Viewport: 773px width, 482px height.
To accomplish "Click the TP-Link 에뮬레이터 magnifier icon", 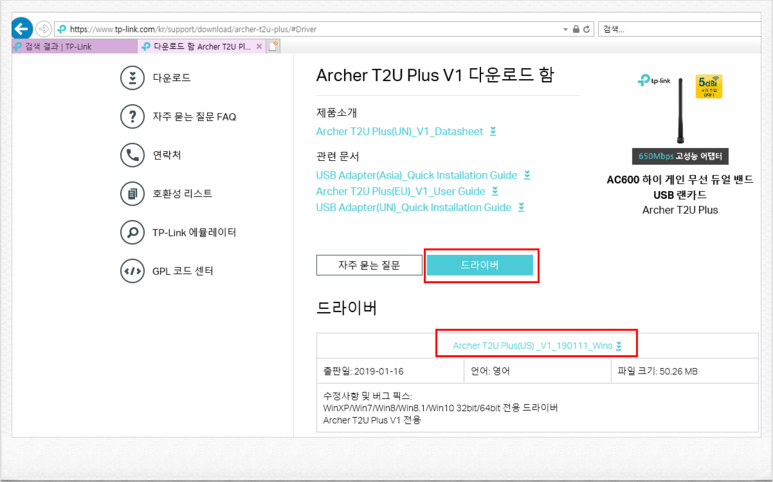I will click(x=132, y=232).
